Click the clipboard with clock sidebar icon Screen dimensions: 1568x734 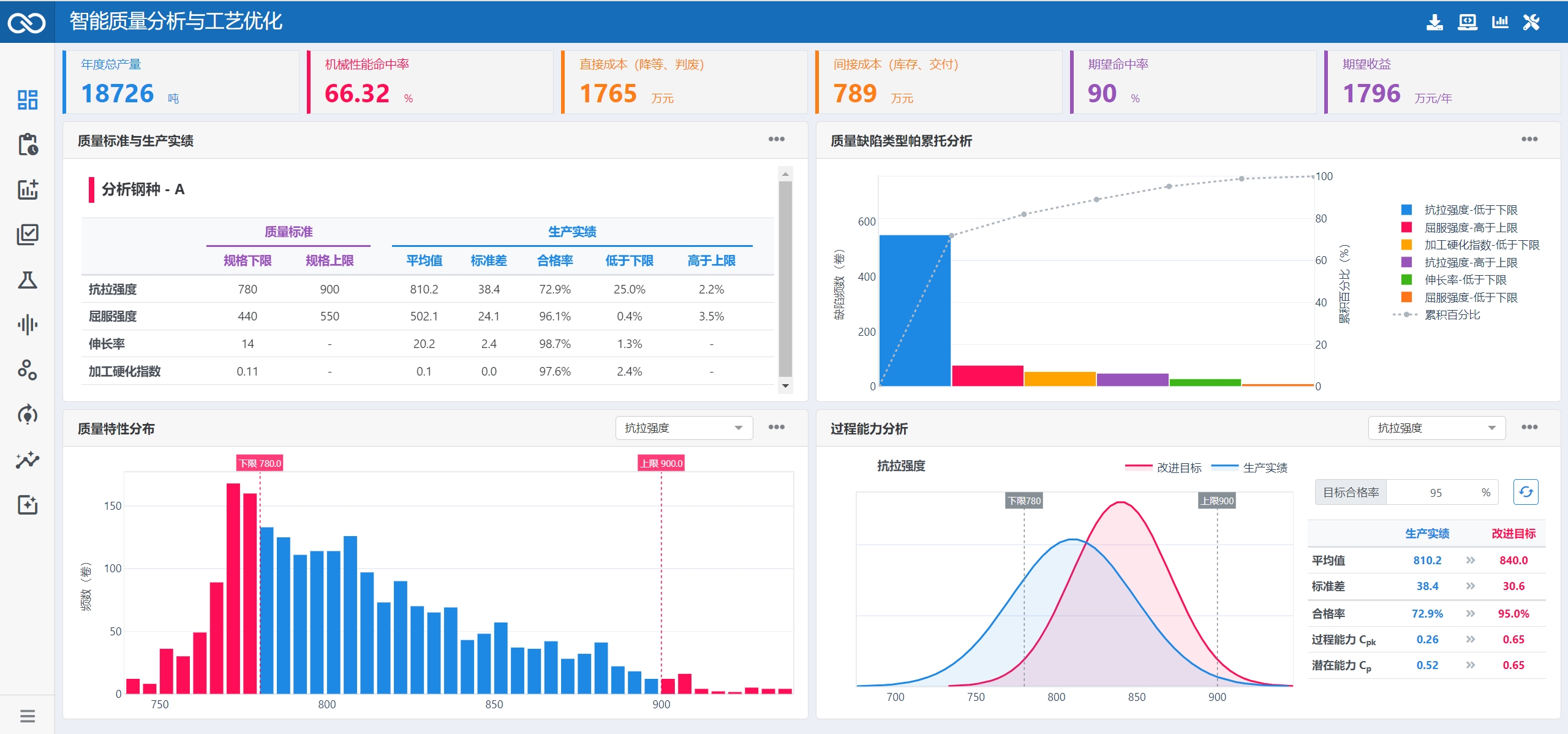click(x=28, y=145)
